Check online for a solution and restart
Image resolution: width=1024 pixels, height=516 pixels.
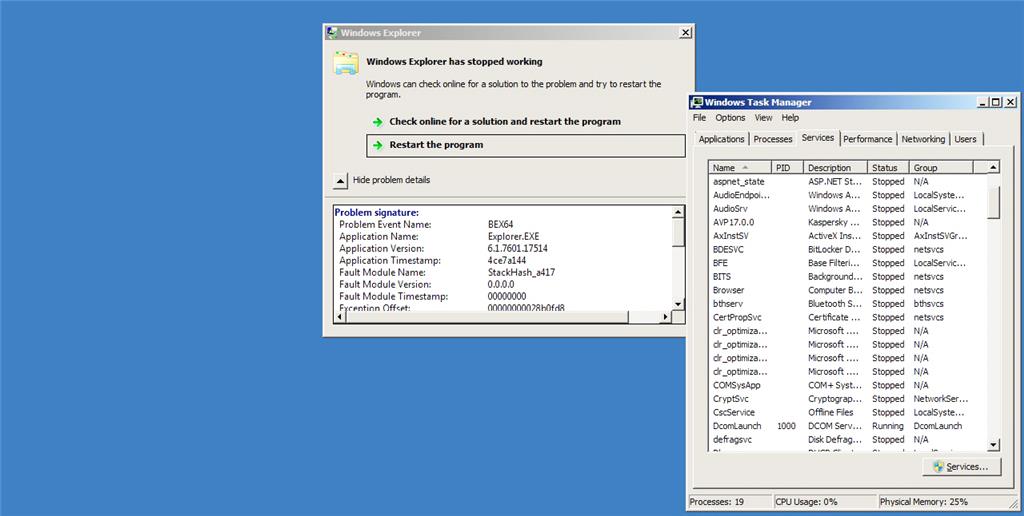505,121
